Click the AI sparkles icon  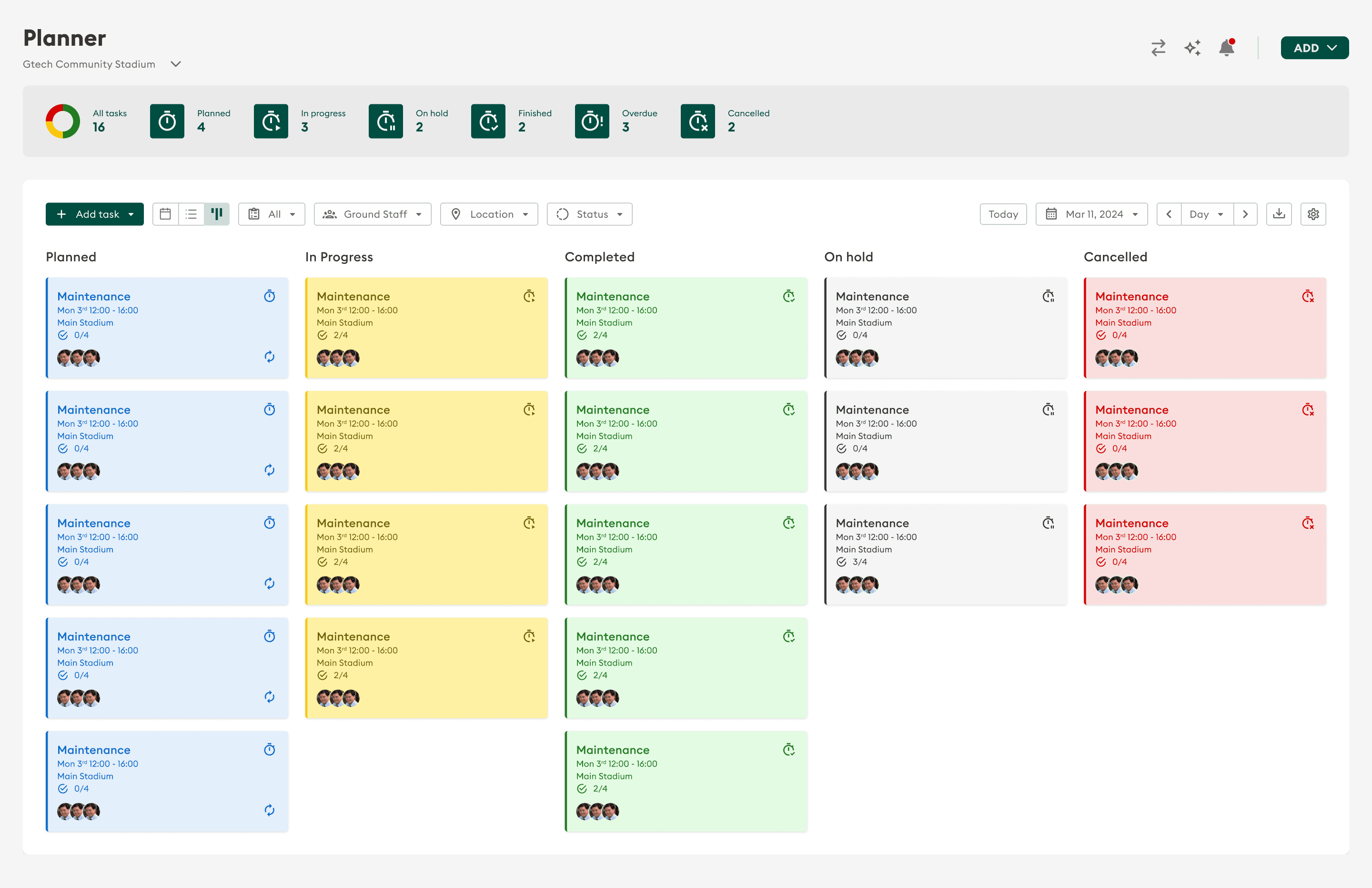1192,48
